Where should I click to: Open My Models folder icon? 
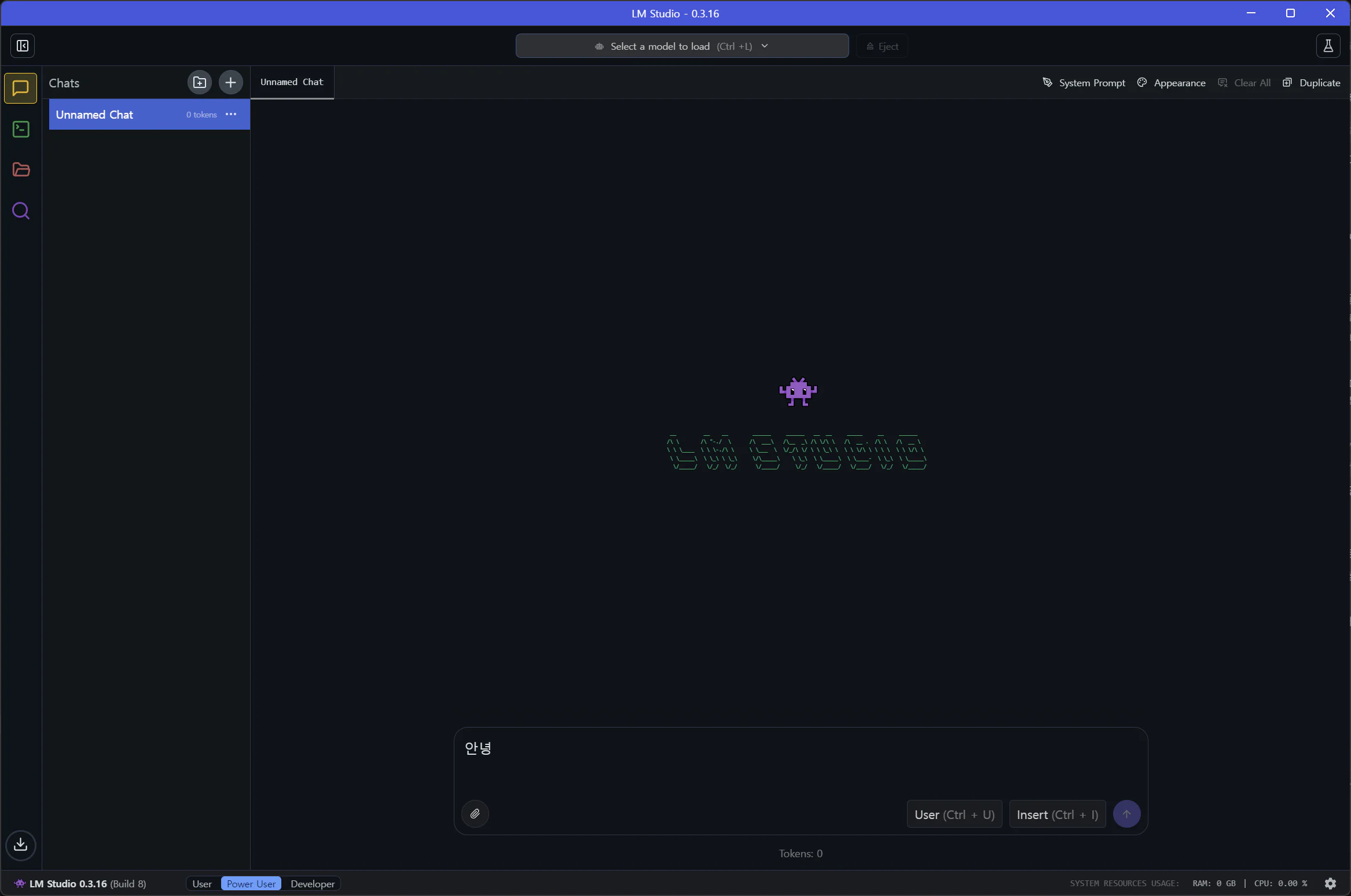click(21, 170)
